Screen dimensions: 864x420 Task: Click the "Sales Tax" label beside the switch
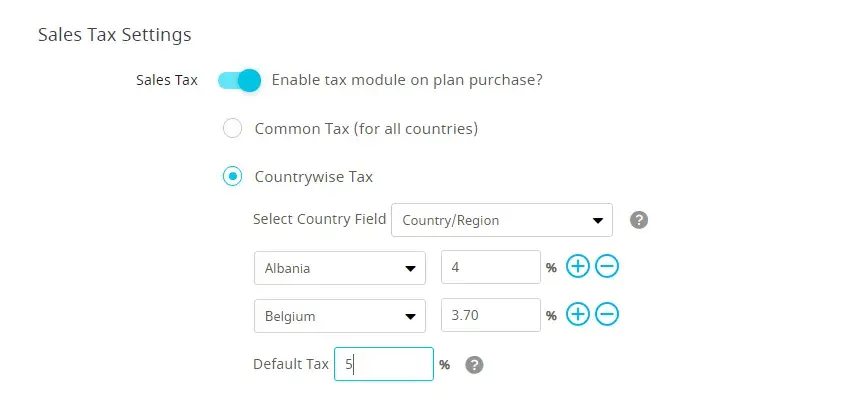166,80
